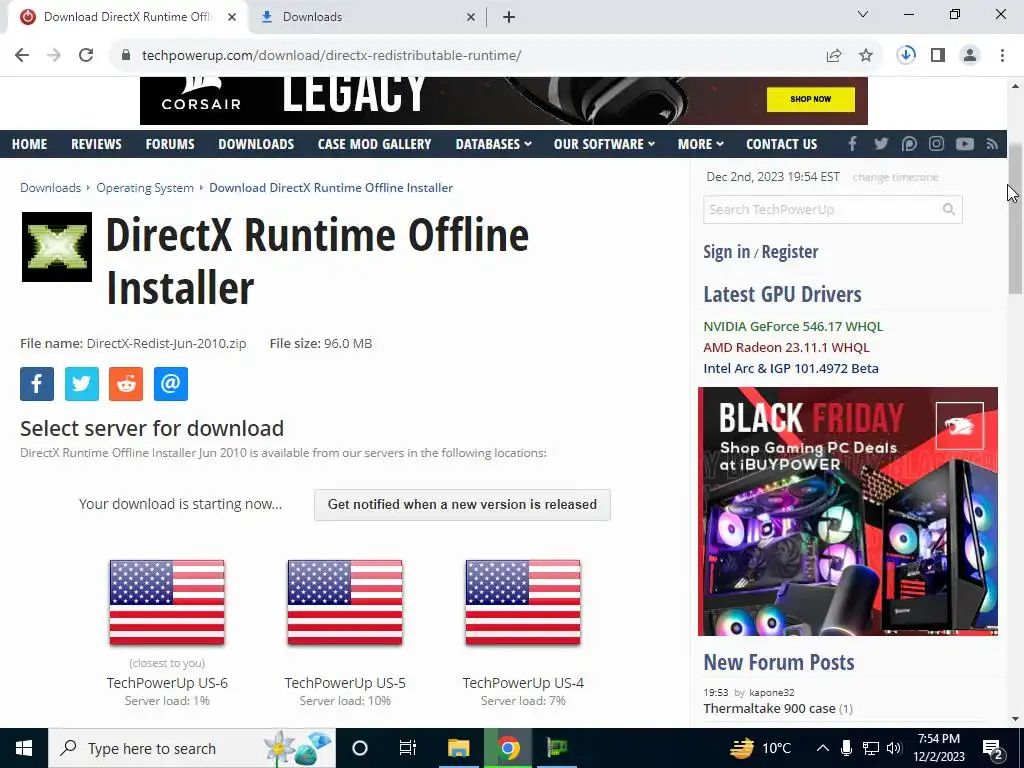Viewport: 1024px width, 768px height.
Task: Click Operating System breadcrumb link
Action: pyautogui.click(x=145, y=187)
